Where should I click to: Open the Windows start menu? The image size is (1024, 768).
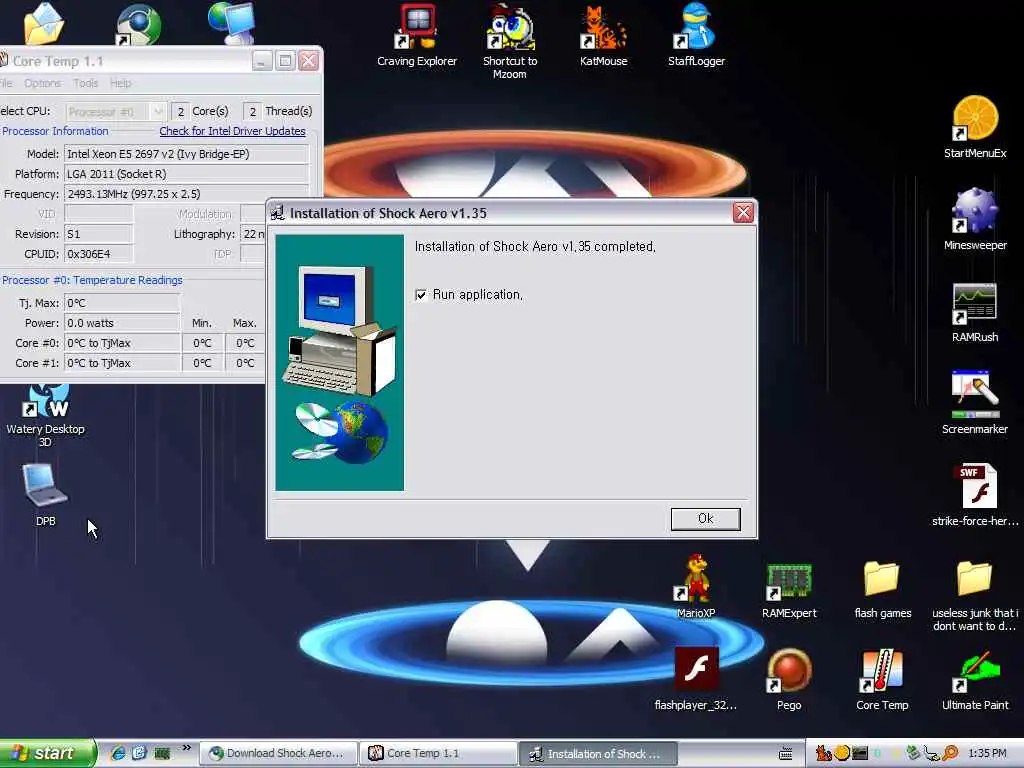click(x=46, y=753)
